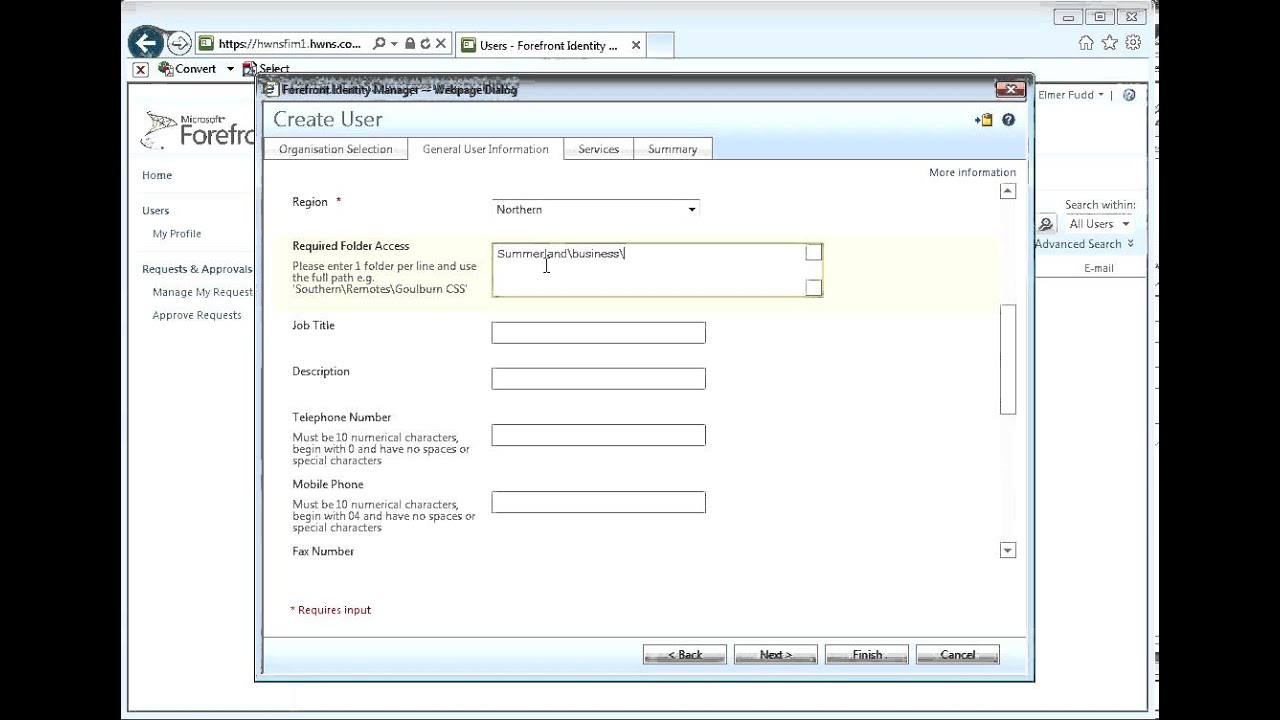The width and height of the screenshot is (1280, 720).
Task: Click the Description input field
Action: click(598, 379)
